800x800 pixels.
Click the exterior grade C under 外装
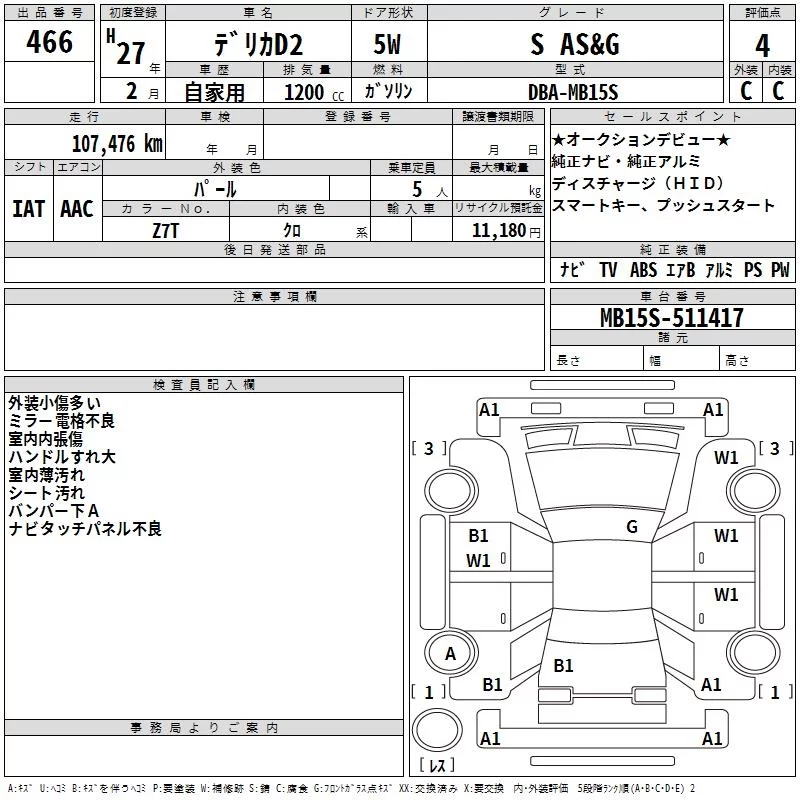click(746, 91)
